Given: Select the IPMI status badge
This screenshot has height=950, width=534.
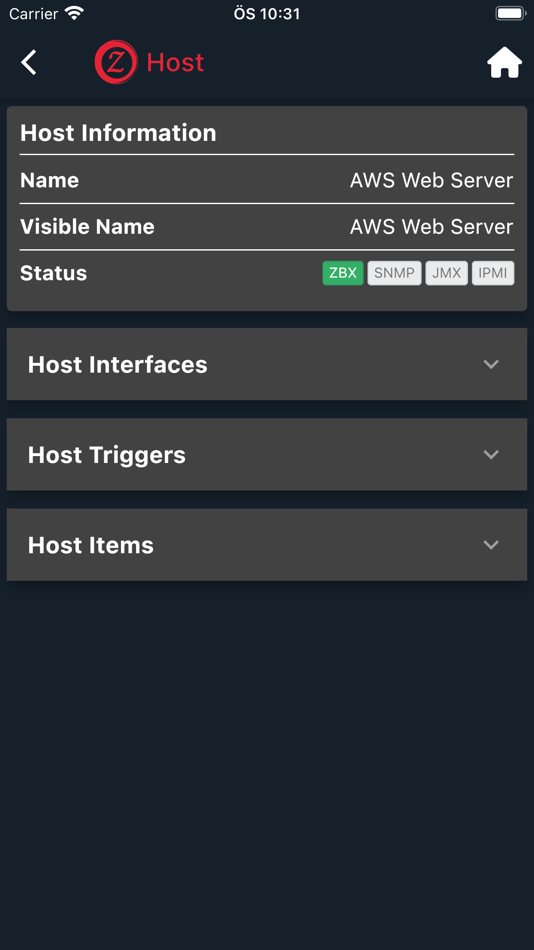Looking at the screenshot, I should (493, 273).
